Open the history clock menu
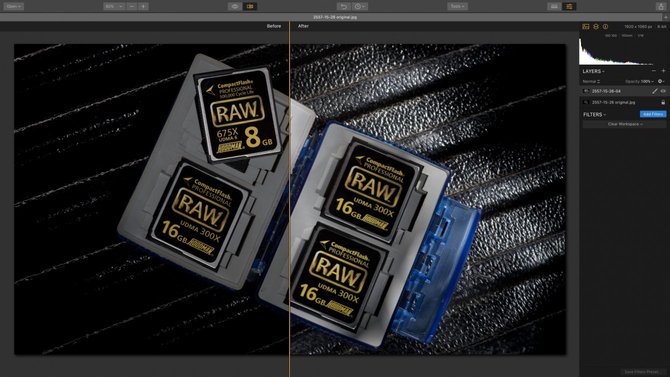The image size is (670, 377). [360, 6]
